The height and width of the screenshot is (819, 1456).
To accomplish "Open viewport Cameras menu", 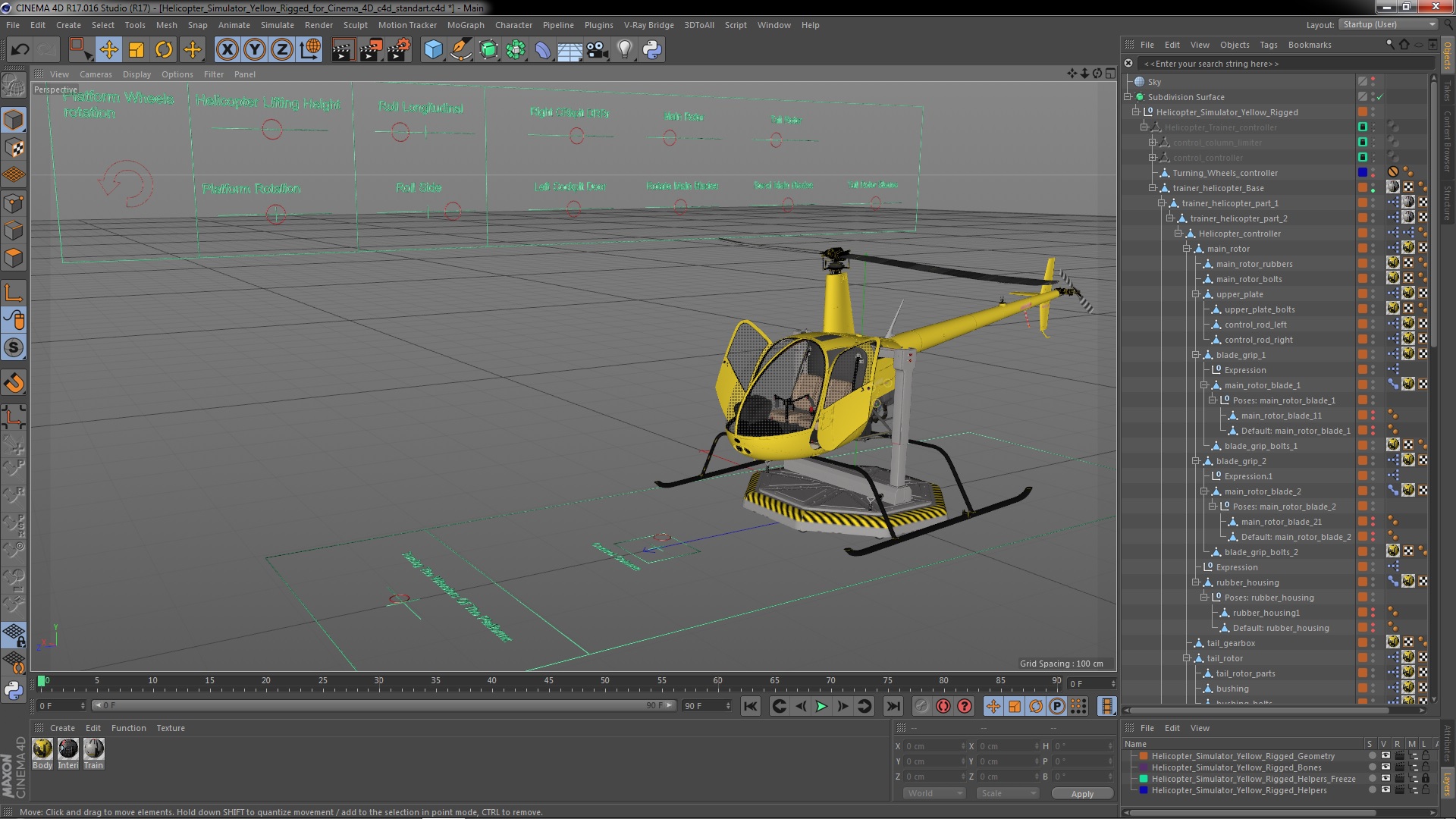I will click(96, 74).
